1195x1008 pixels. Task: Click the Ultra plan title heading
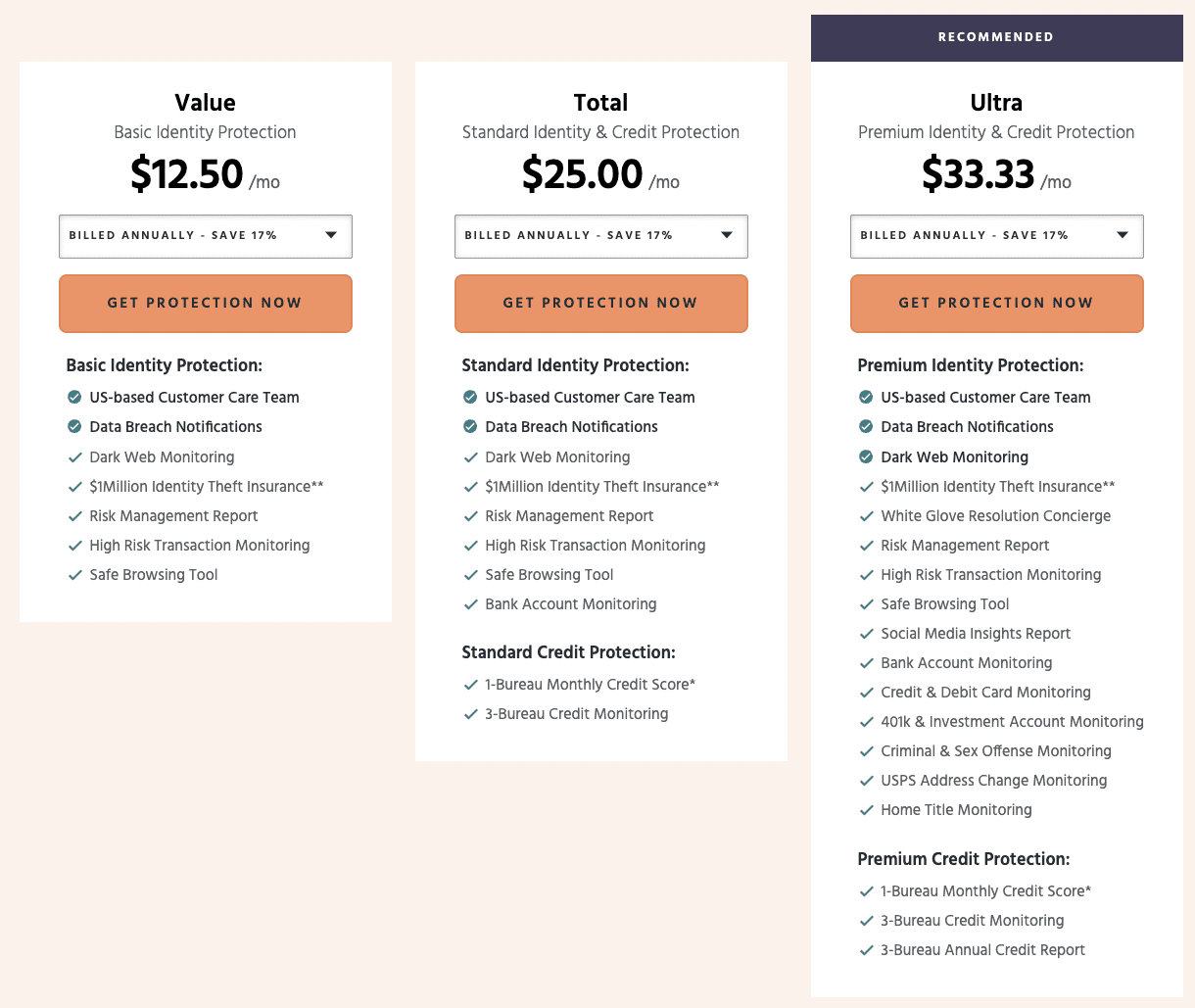[996, 103]
